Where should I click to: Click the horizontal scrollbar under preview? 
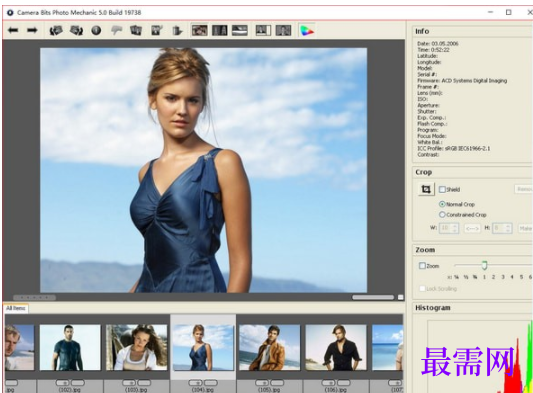373,297
